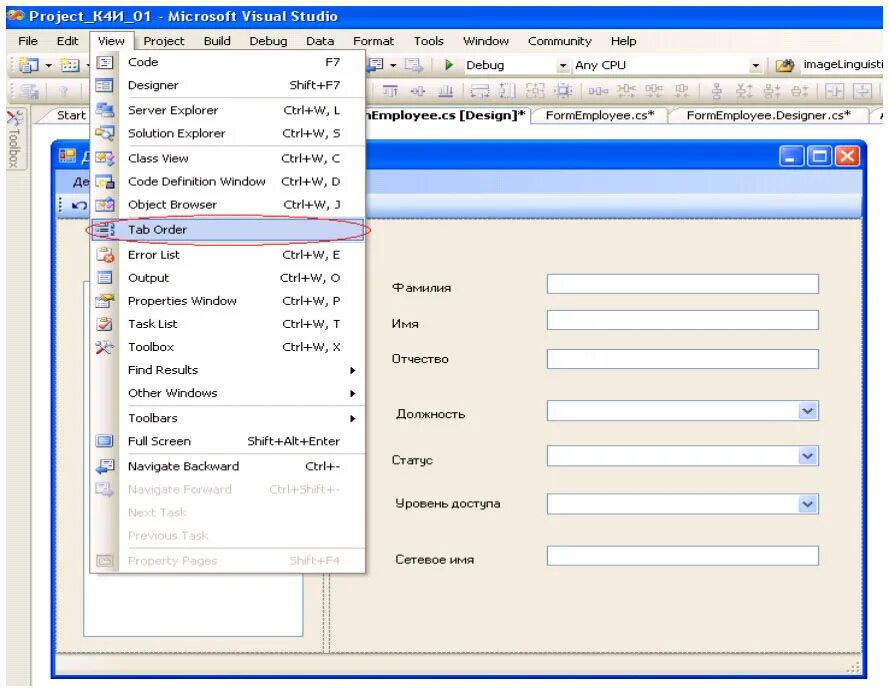The image size is (890, 692).
Task: Click the Properties Window icon
Action: point(105,301)
